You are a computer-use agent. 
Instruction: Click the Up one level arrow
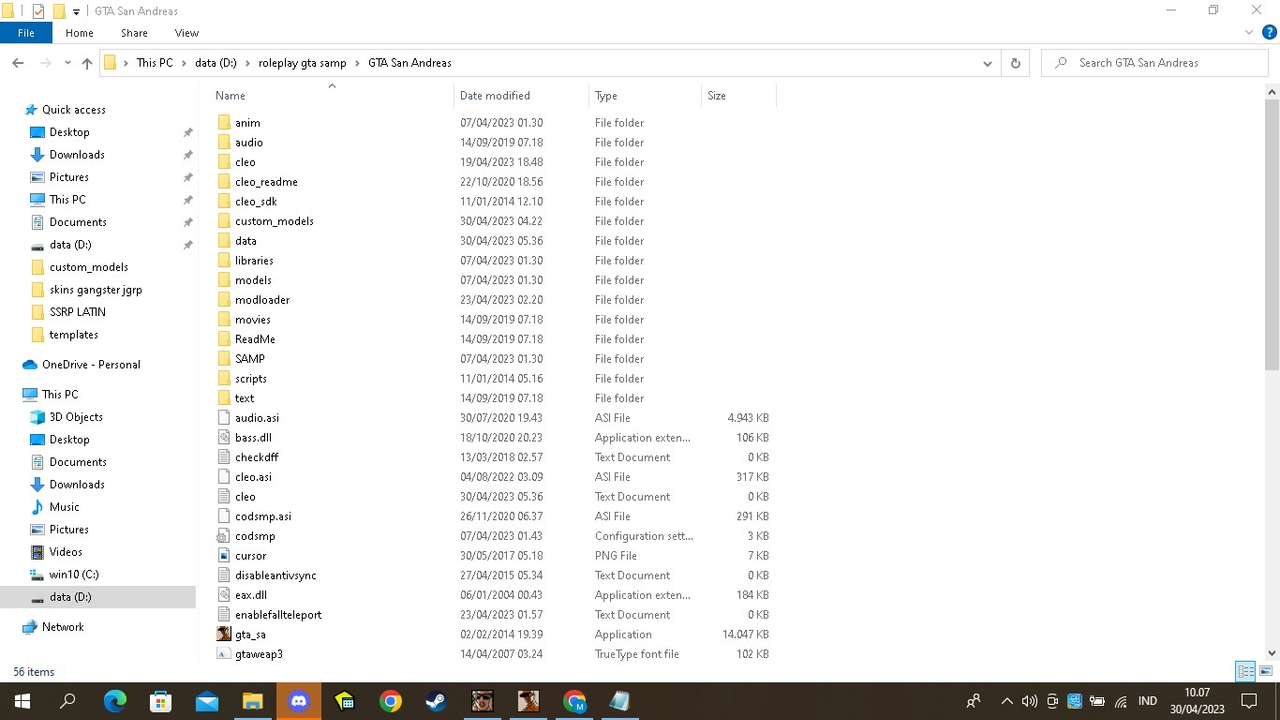87,63
